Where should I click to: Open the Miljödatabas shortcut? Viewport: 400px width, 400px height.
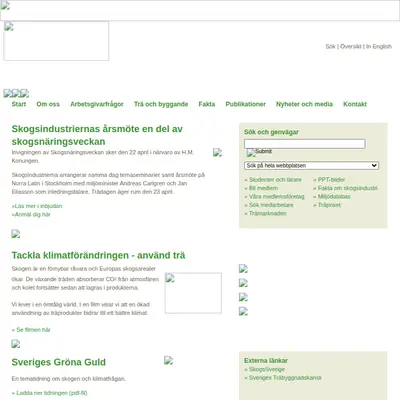click(x=334, y=196)
